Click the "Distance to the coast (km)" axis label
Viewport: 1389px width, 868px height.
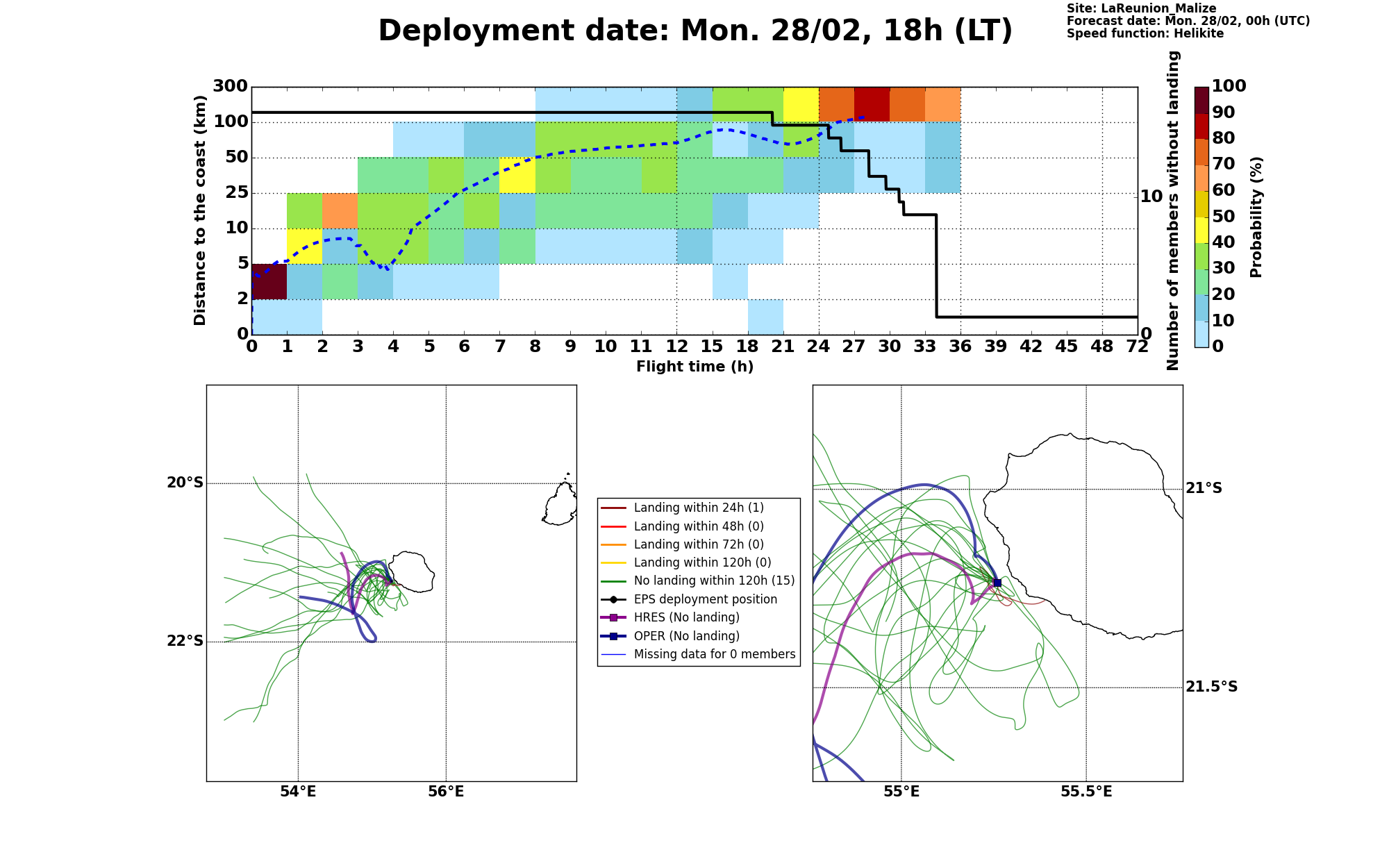pos(200,210)
